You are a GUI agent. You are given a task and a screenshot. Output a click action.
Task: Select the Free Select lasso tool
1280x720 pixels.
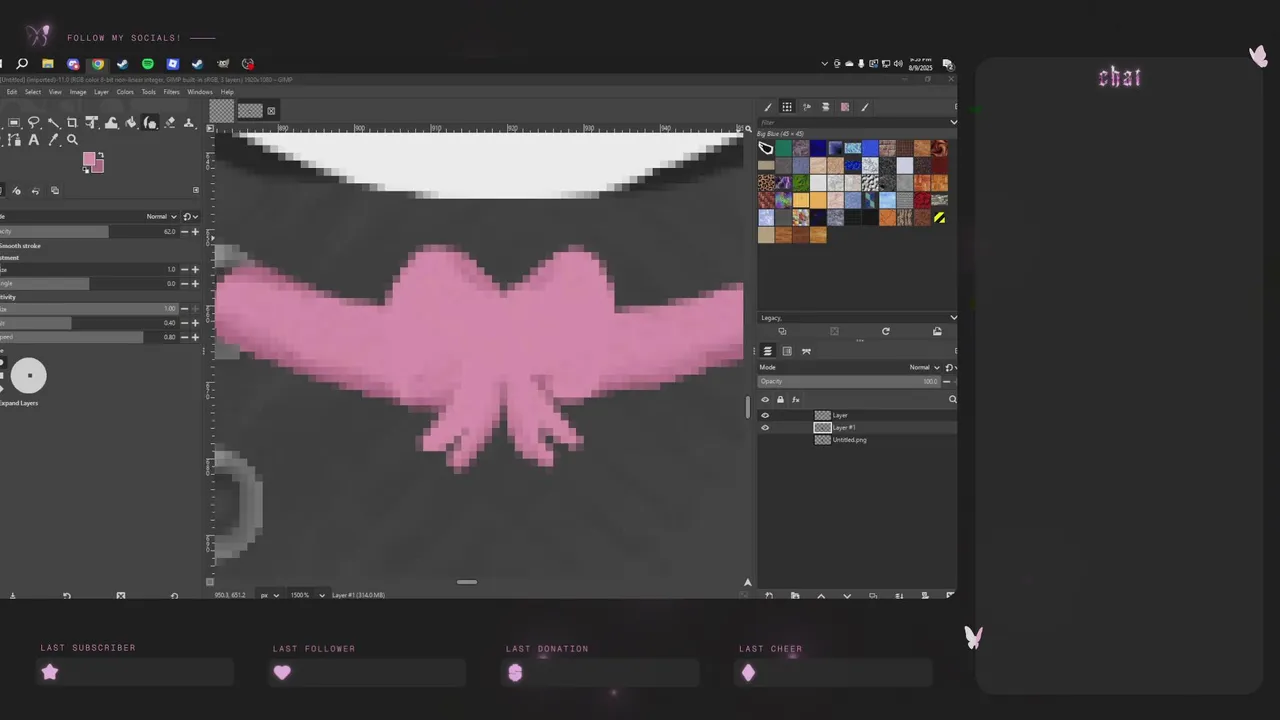click(x=33, y=123)
